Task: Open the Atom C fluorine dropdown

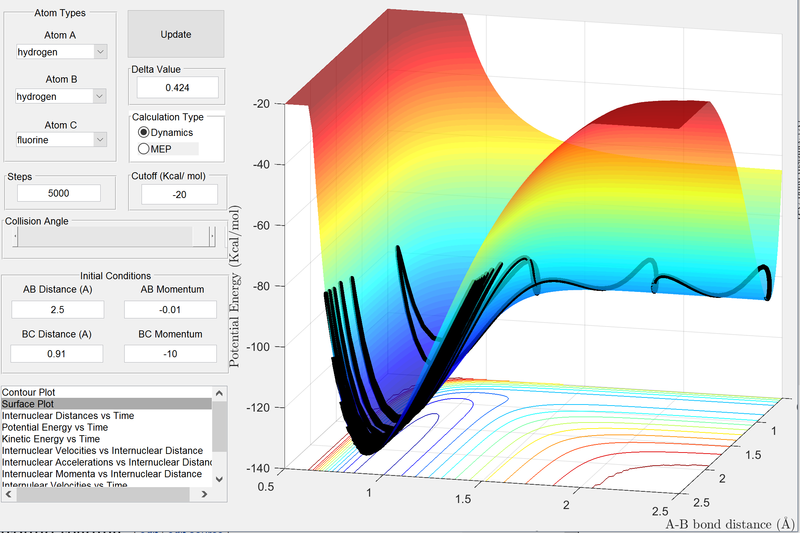Action: [61, 139]
